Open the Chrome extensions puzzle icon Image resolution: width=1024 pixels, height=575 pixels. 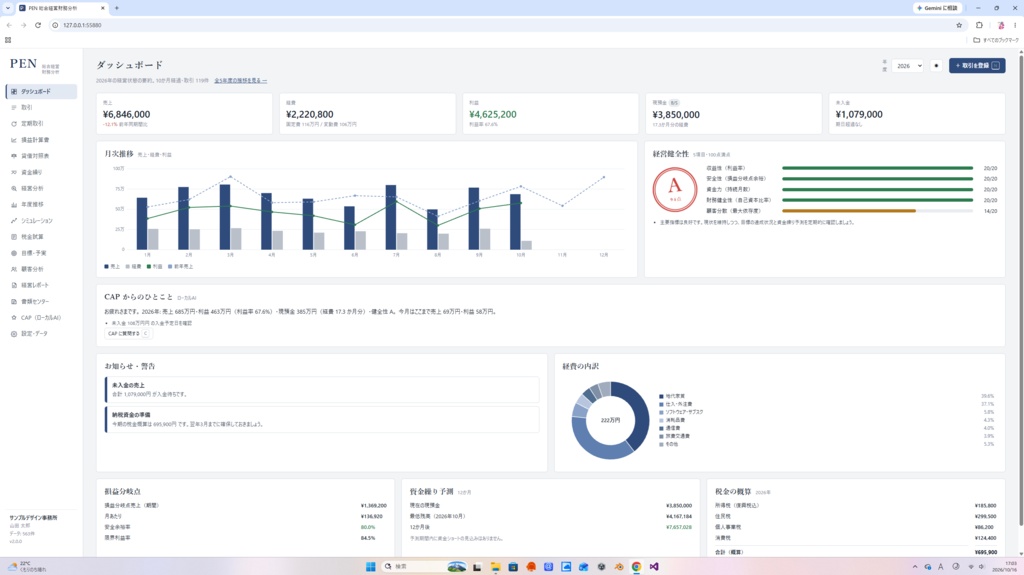pyautogui.click(x=979, y=25)
